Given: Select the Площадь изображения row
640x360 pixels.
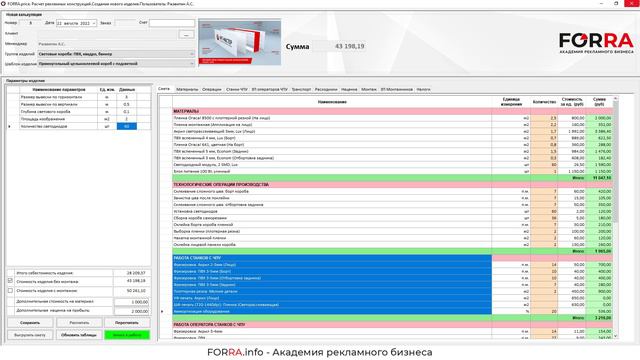Looking at the screenshot, I should point(78,119).
